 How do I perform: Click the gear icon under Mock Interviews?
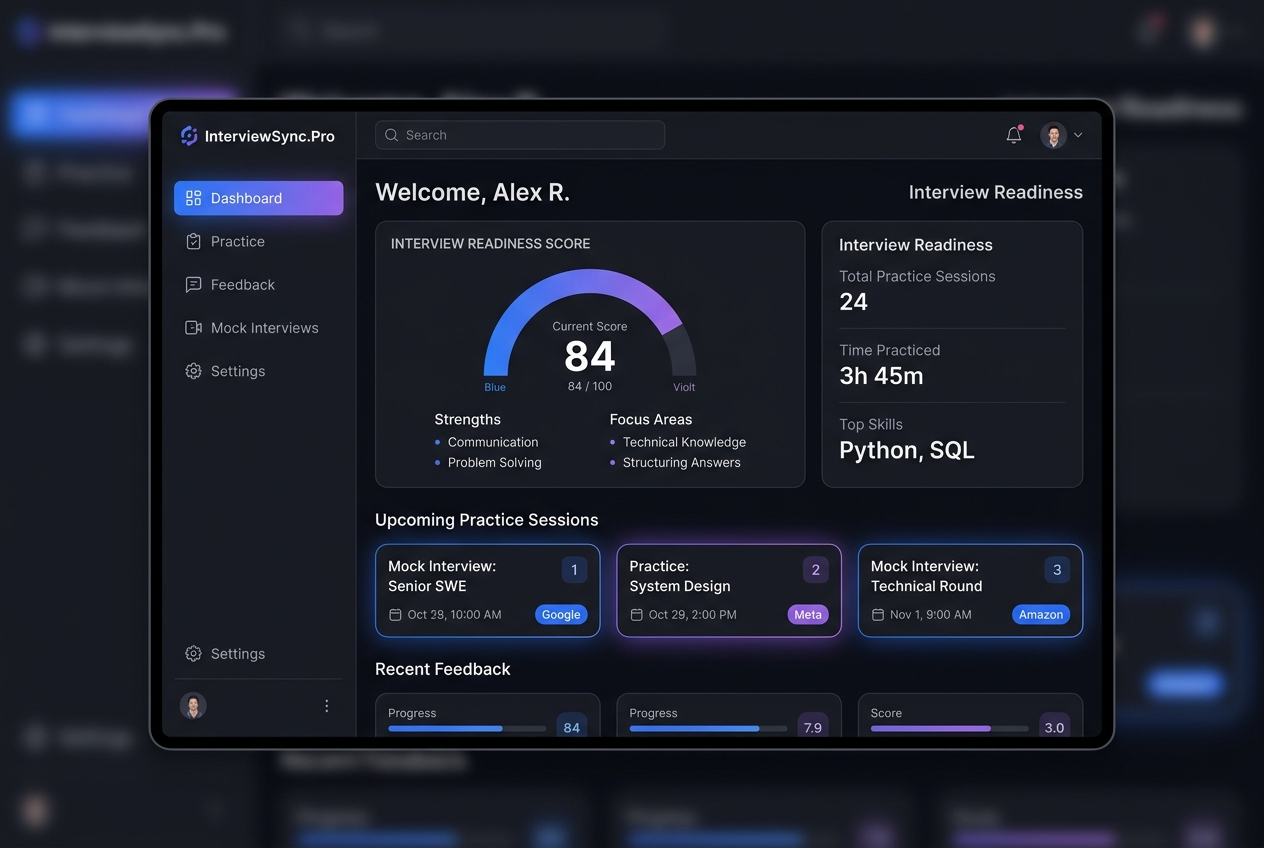click(x=194, y=371)
